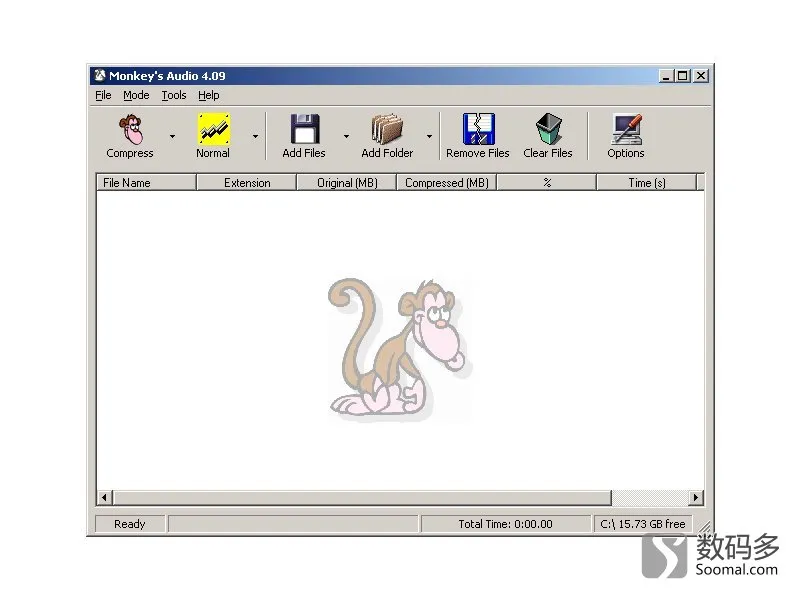
Task: Click the horizontal scrollbar thumb
Action: (362, 497)
